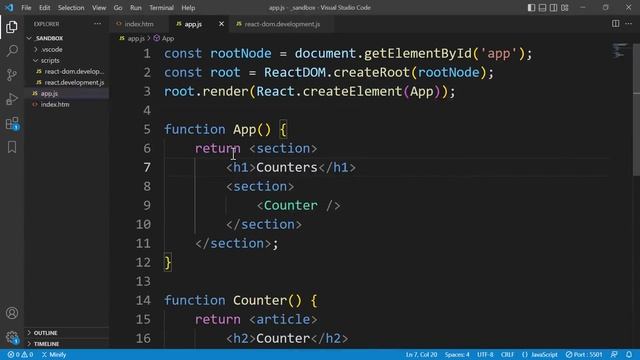Change end of line sequence CRLF
Viewport: 640px width, 360px height.
point(507,355)
